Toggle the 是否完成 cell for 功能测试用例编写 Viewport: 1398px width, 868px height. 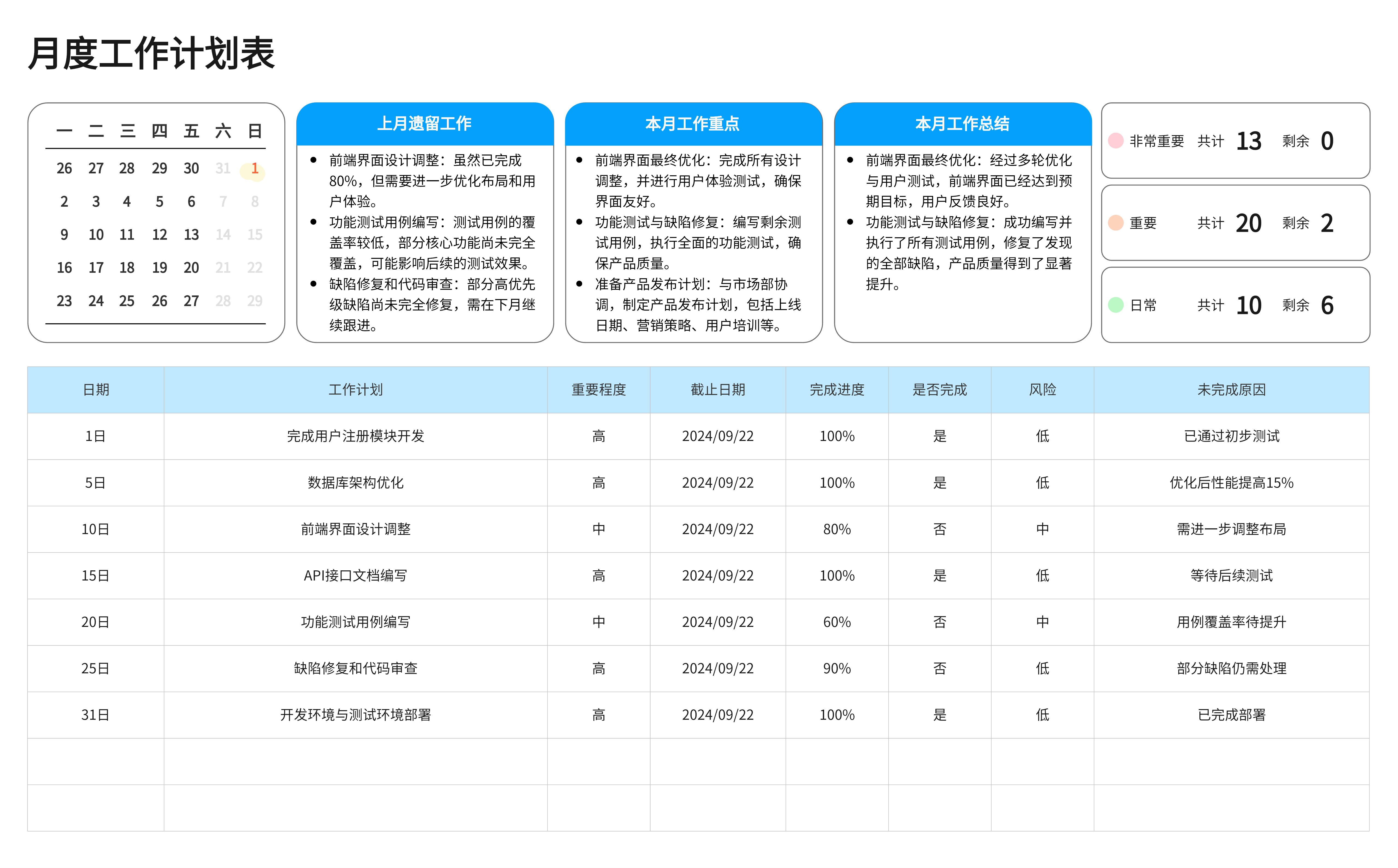[940, 622]
